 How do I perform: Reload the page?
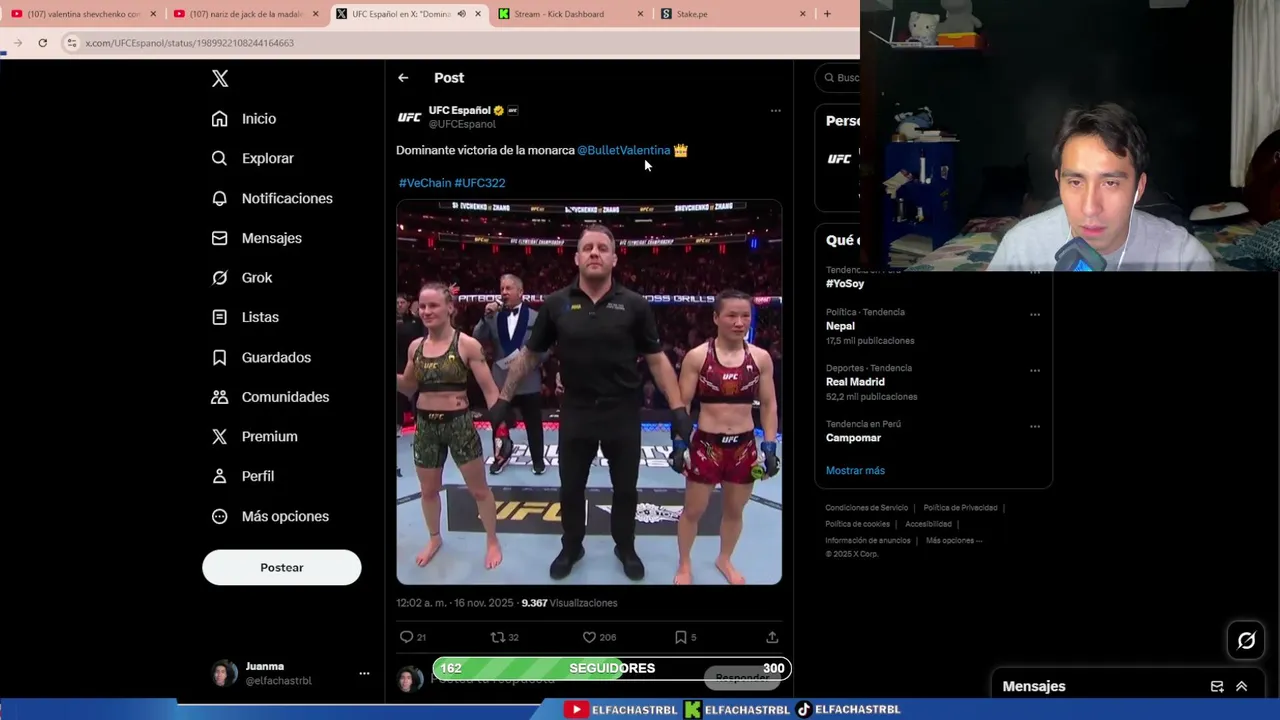[42, 43]
